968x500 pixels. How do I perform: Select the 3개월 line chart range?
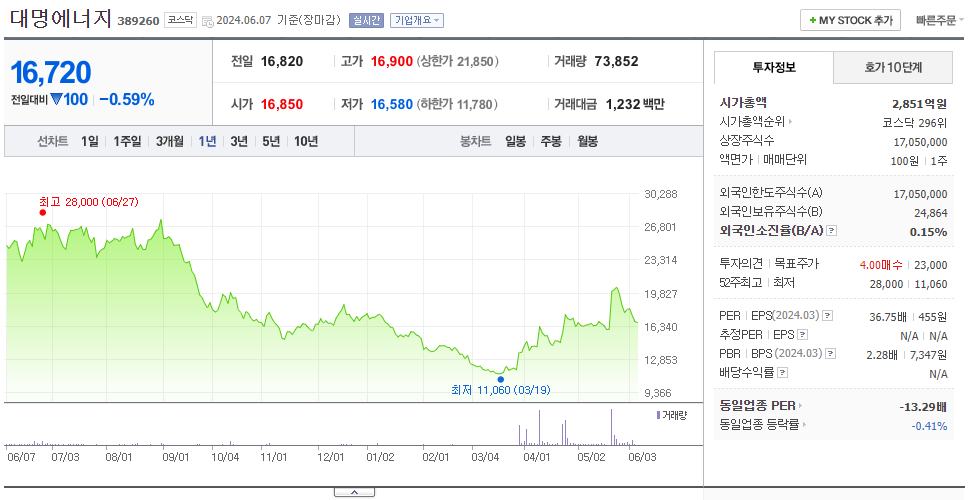point(170,141)
